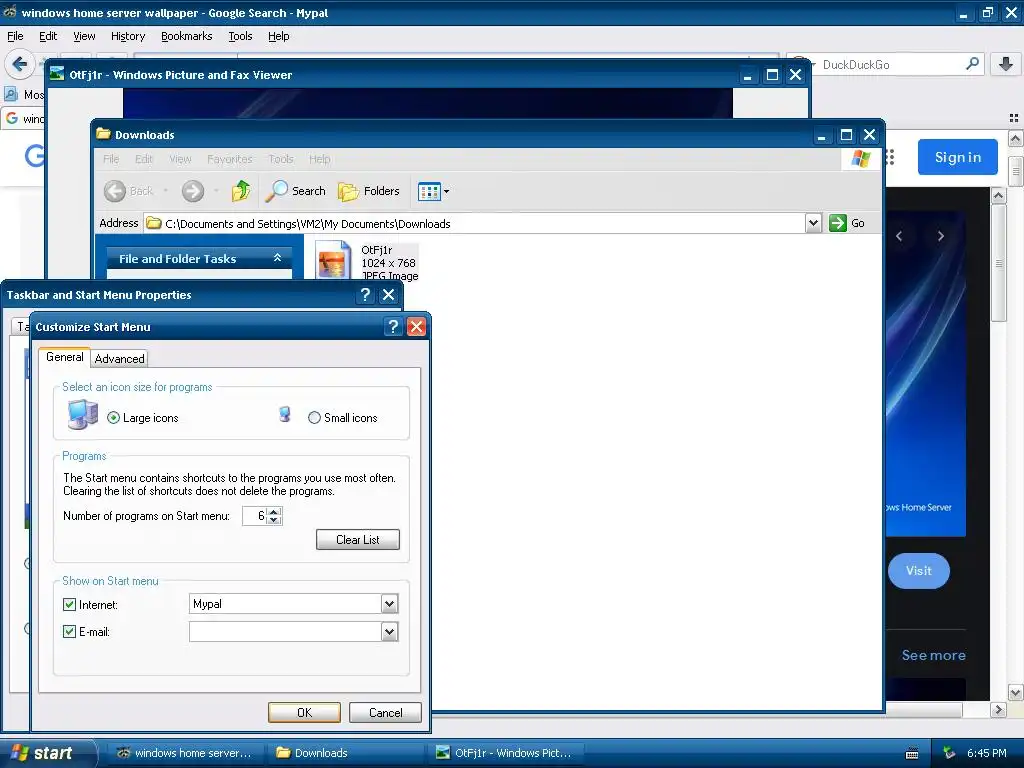The height and width of the screenshot is (768, 1024).
Task: Click browser horizontal scrollbar right arrow
Action: 998,709
